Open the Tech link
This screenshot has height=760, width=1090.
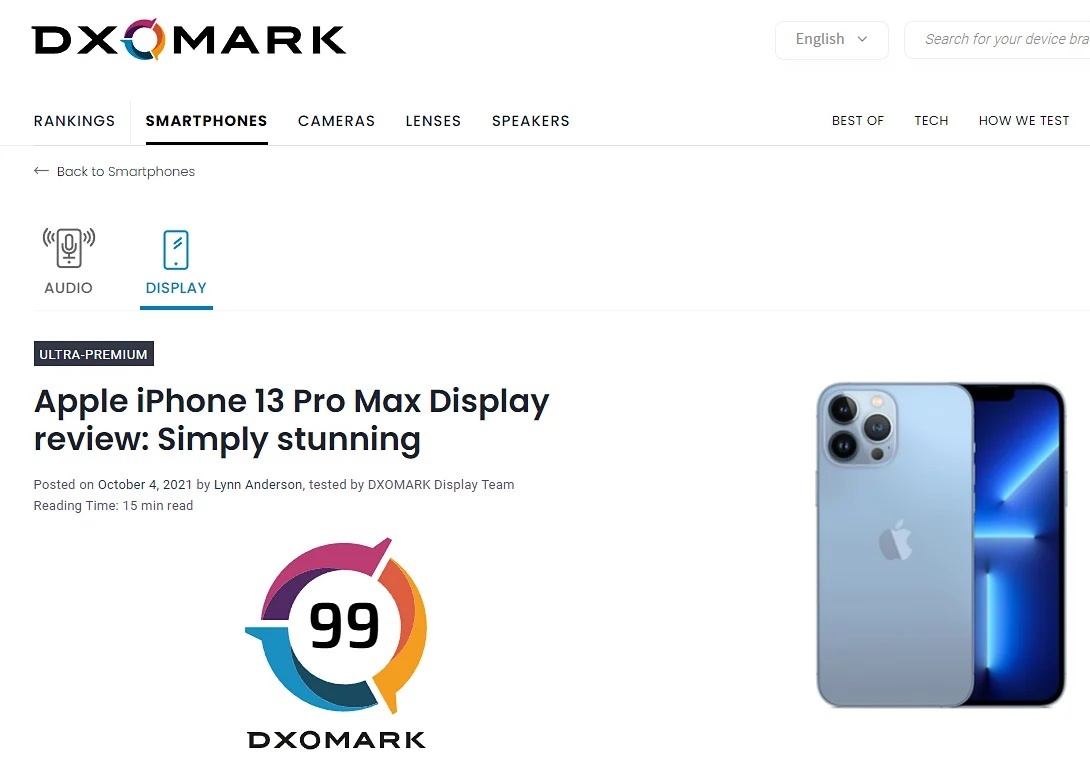pos(932,121)
